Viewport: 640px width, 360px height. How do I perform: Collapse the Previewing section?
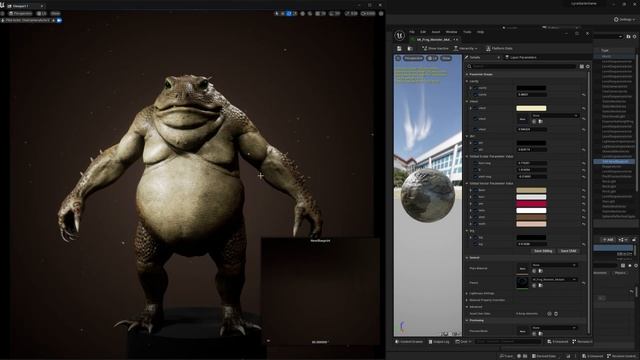pos(467,320)
